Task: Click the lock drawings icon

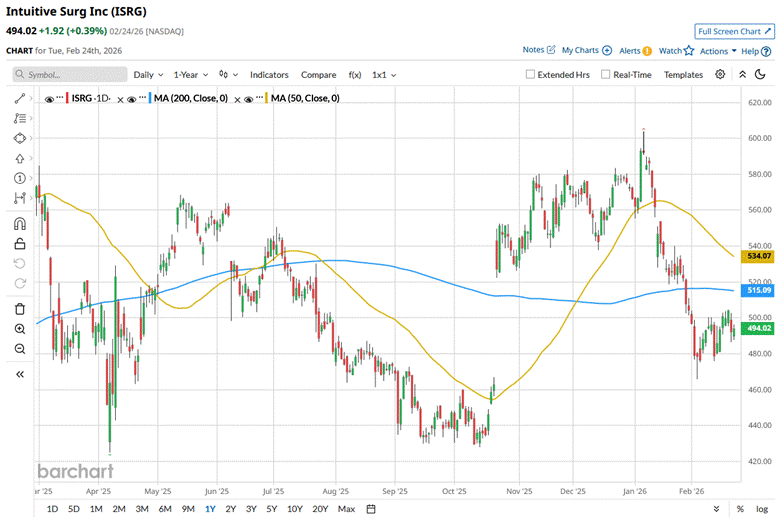Action: coord(20,243)
